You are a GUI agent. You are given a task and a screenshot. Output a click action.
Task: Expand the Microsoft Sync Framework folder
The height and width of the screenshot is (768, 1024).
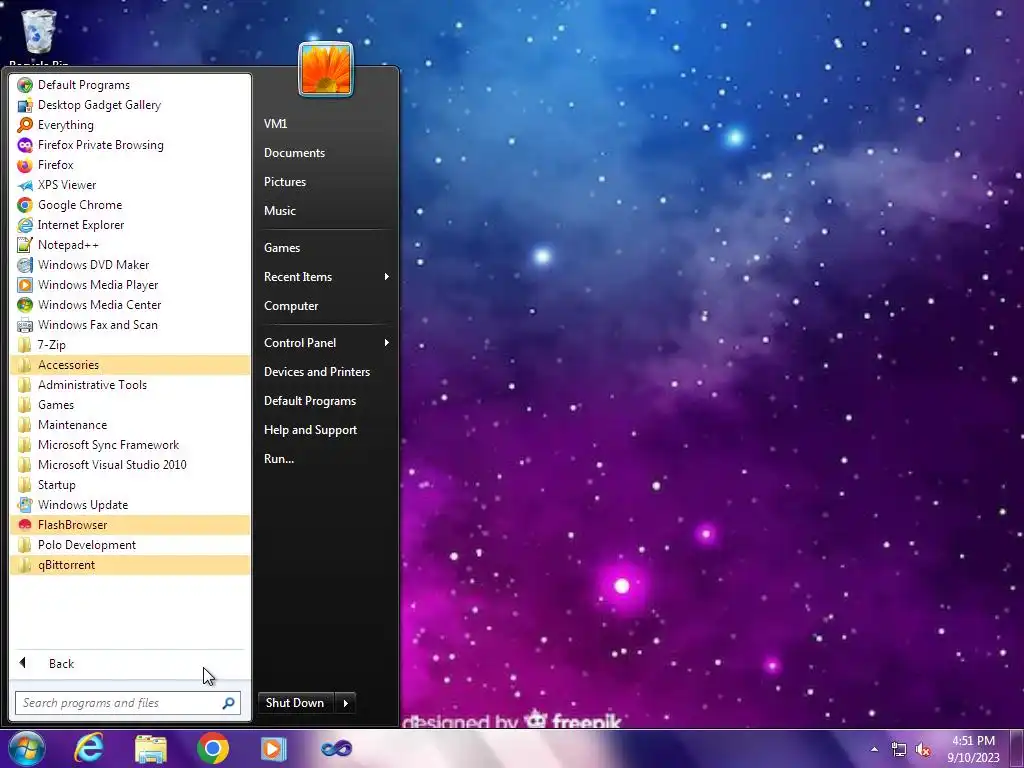click(x=130, y=445)
